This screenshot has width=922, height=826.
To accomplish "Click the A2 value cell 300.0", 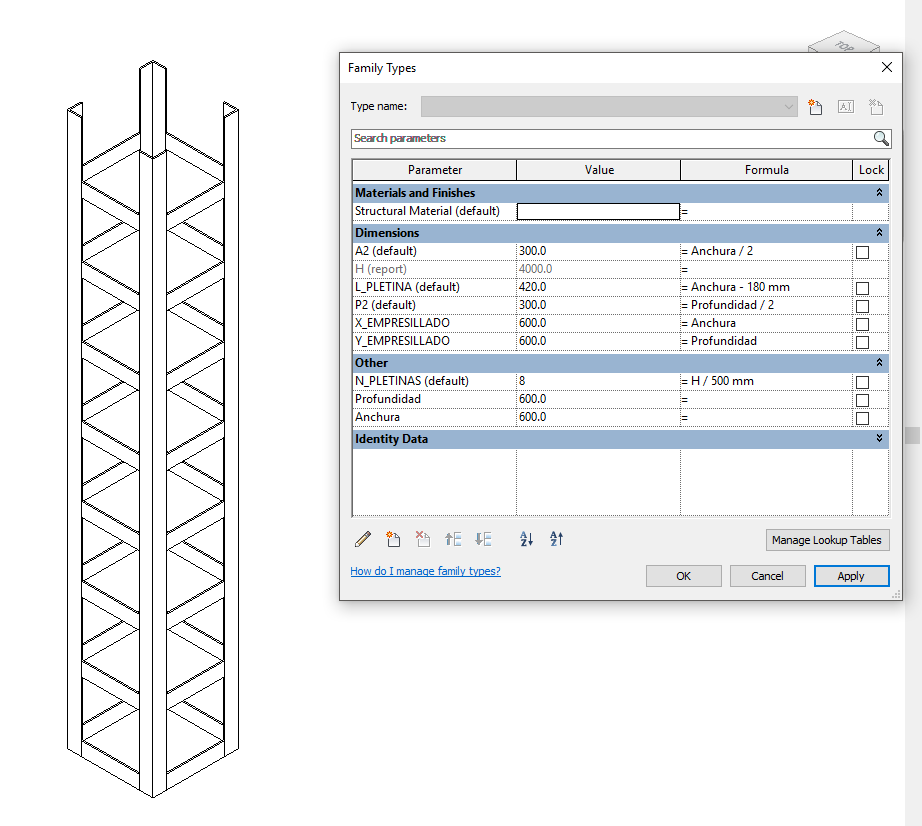I will tap(598, 251).
